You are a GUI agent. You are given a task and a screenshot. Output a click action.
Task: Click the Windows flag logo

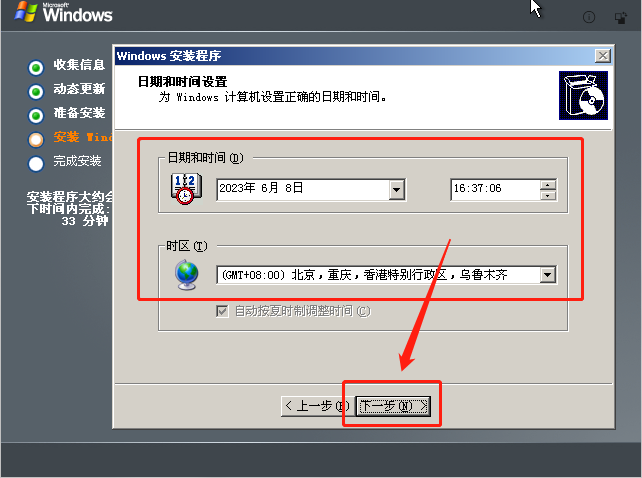click(25, 11)
